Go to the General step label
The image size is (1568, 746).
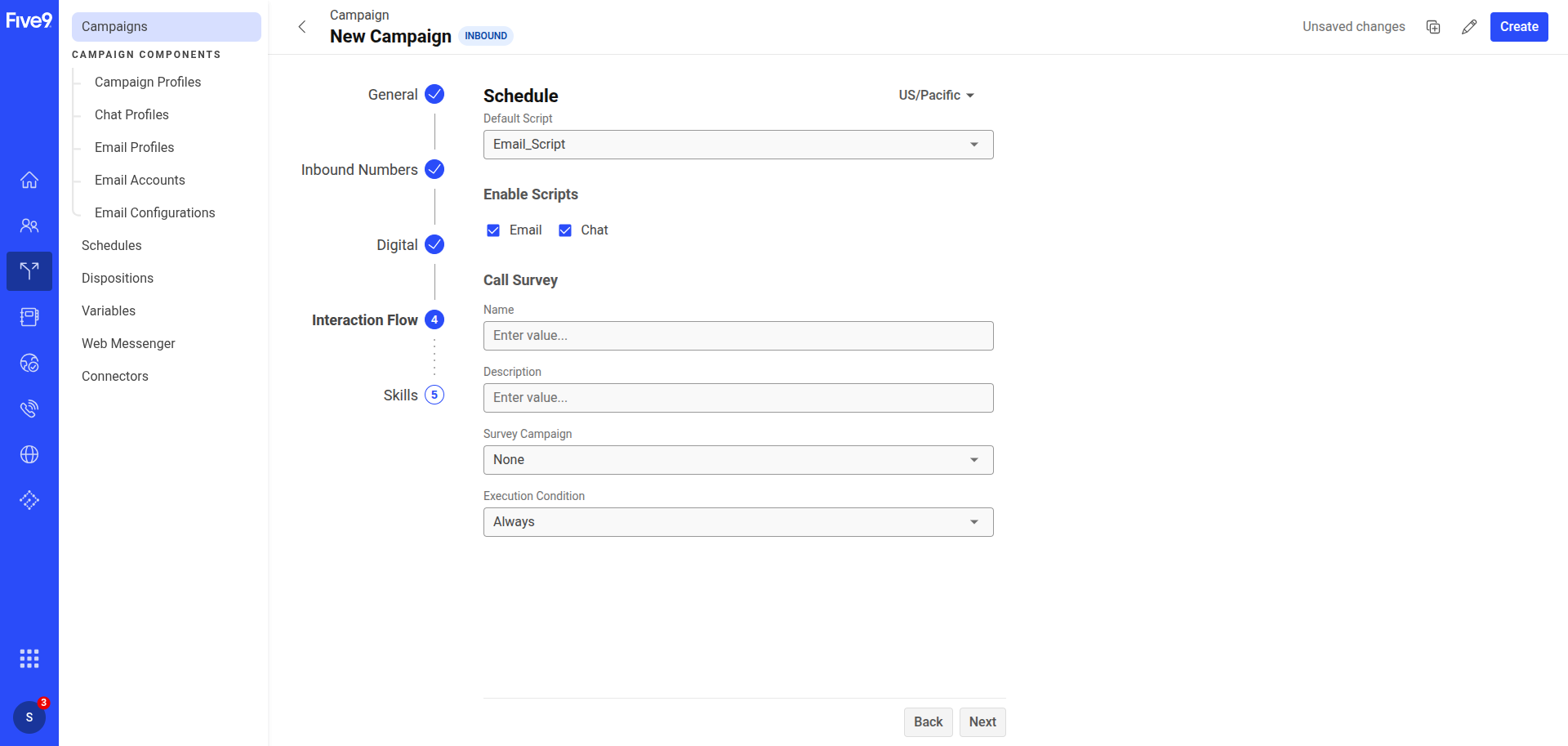[393, 95]
